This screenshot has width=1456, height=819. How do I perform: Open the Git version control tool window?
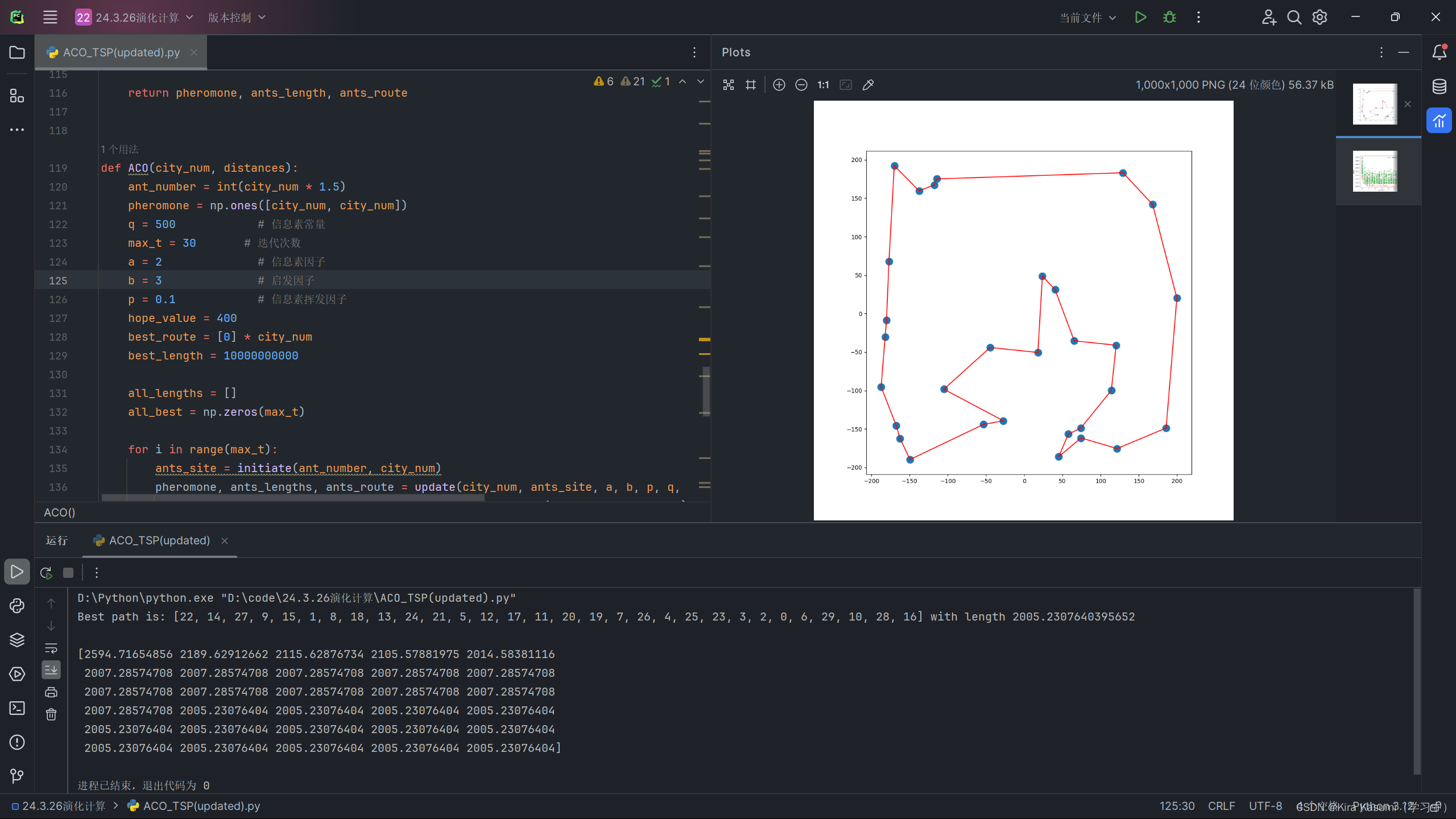[x=17, y=776]
